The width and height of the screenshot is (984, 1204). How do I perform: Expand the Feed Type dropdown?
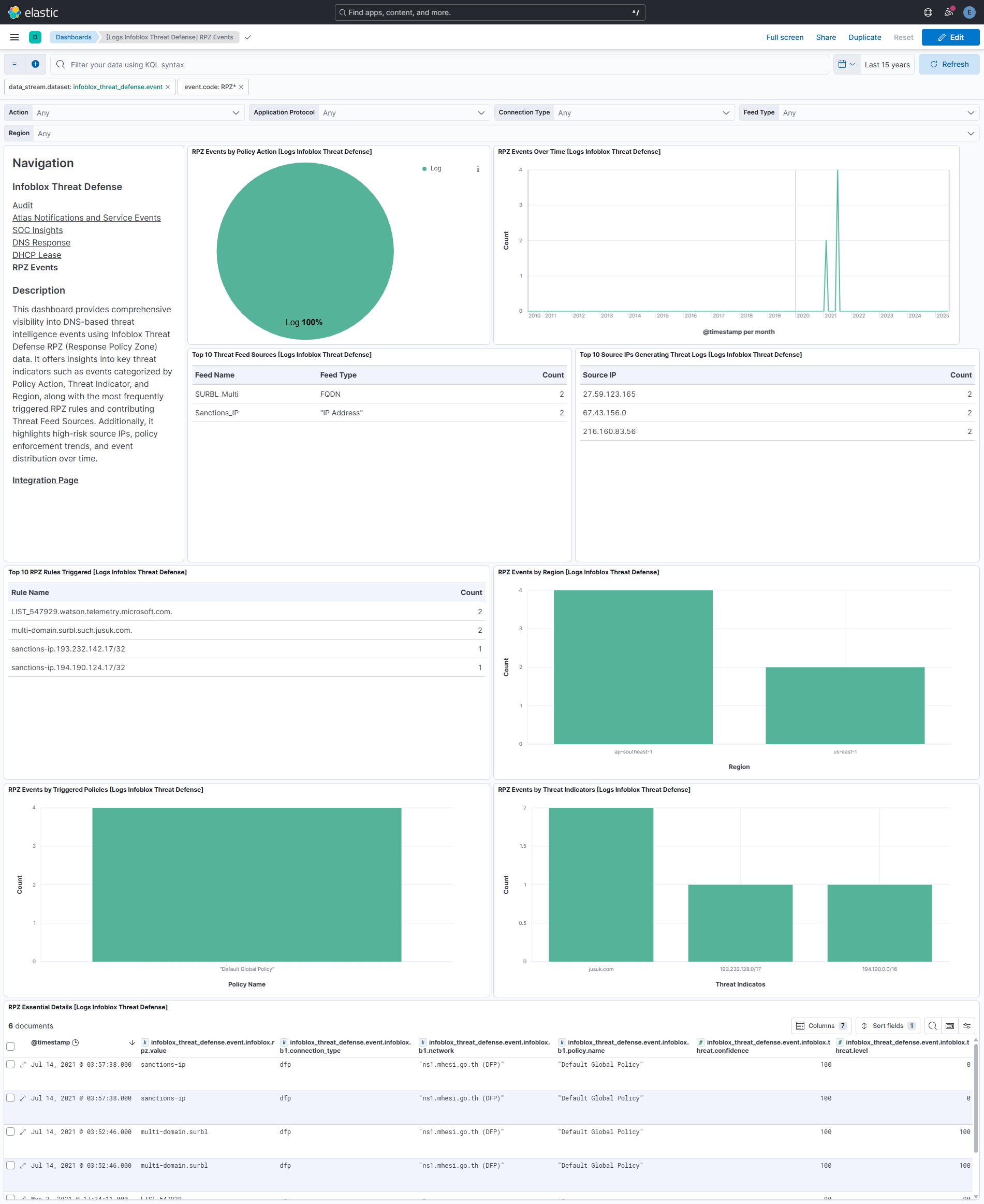click(x=879, y=112)
